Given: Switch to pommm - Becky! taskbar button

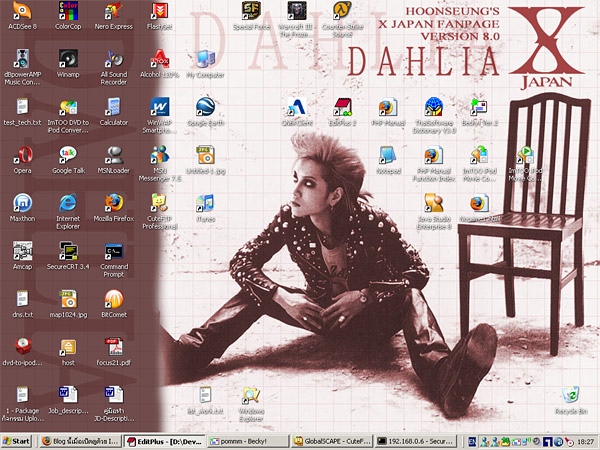Looking at the screenshot, I should 248,441.
